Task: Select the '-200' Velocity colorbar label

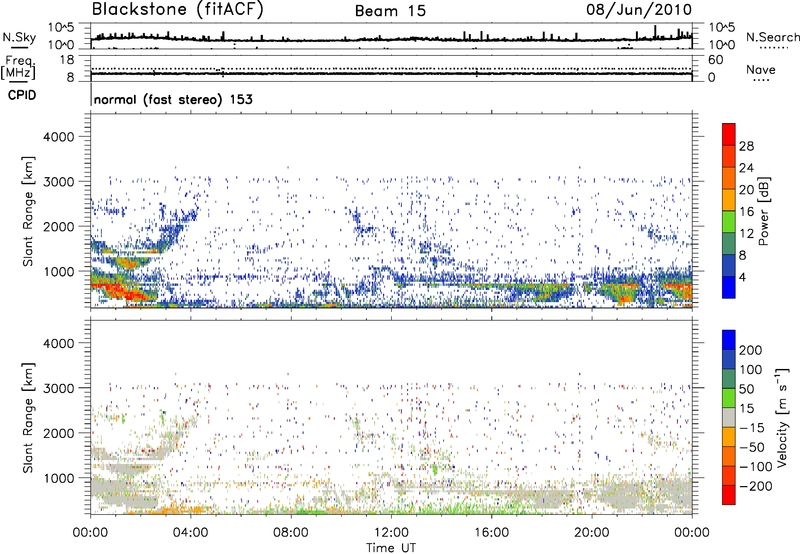Action: point(756,486)
